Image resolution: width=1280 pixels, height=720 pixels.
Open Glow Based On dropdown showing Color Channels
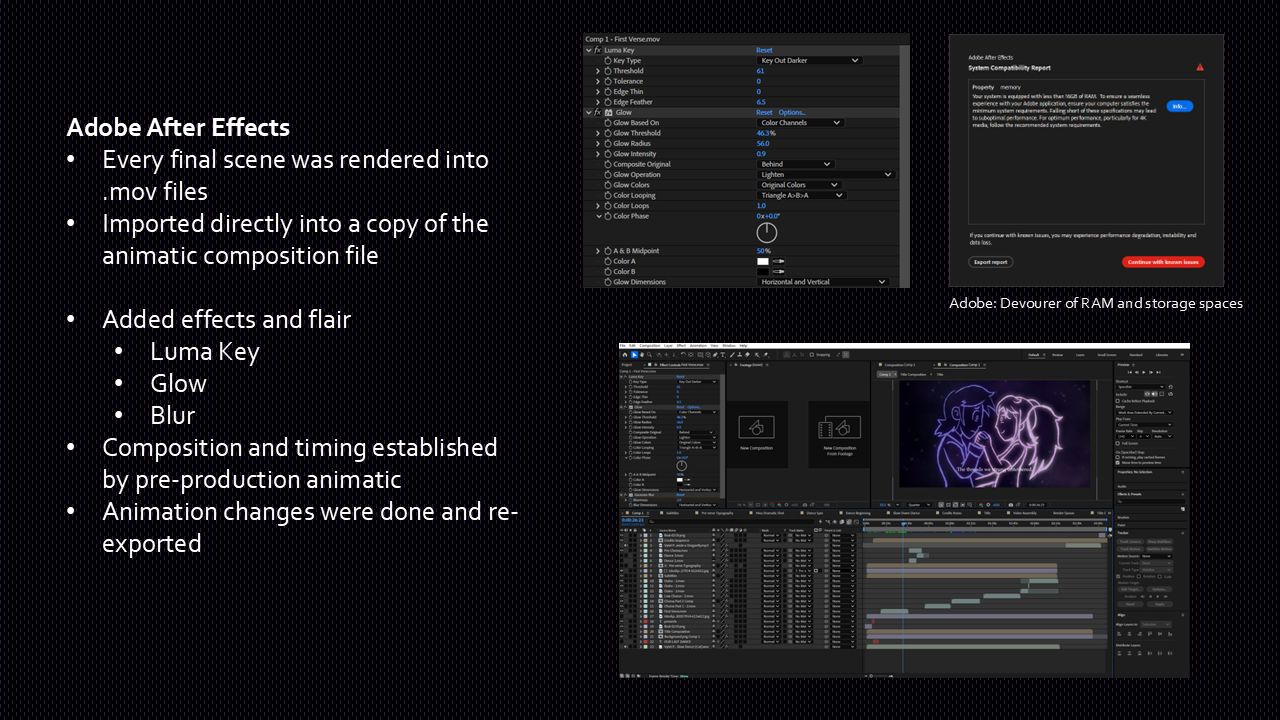click(800, 123)
